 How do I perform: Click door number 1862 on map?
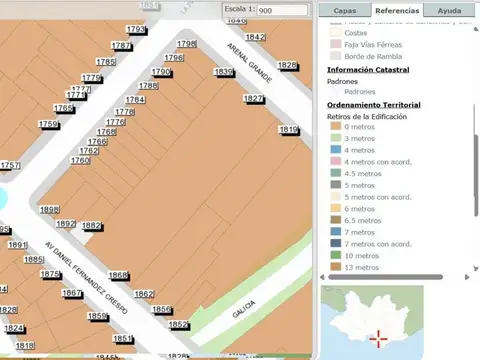(x=144, y=294)
